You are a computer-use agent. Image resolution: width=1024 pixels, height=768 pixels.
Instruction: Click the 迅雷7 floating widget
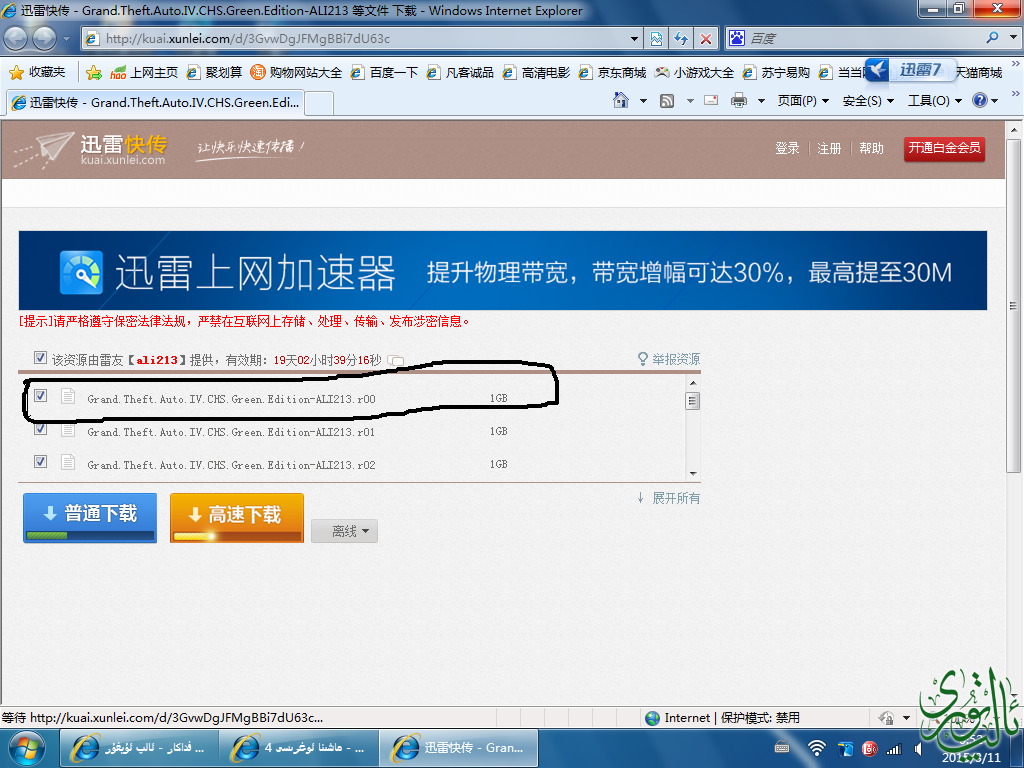[909, 70]
